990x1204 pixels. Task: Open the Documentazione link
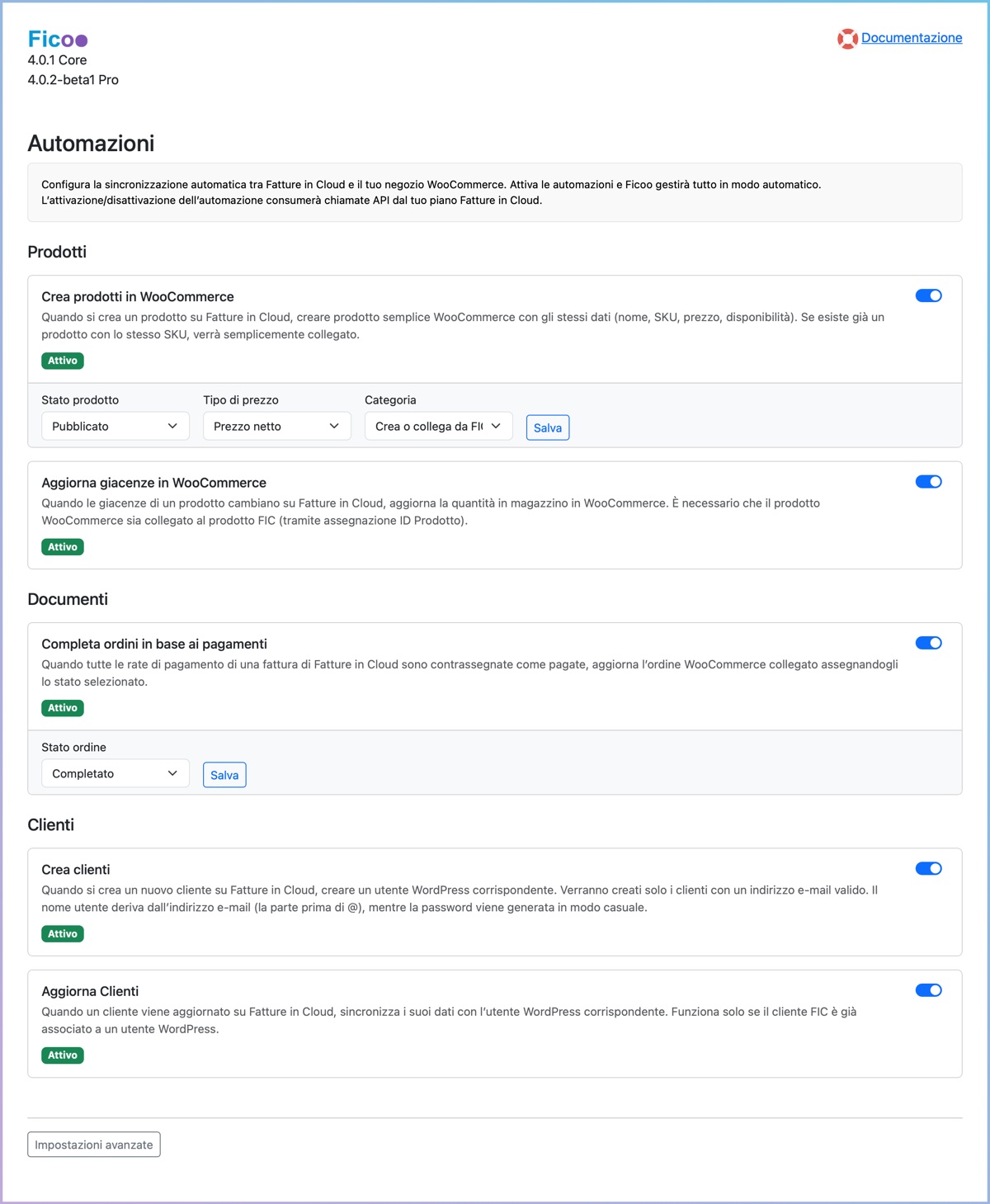[912, 37]
